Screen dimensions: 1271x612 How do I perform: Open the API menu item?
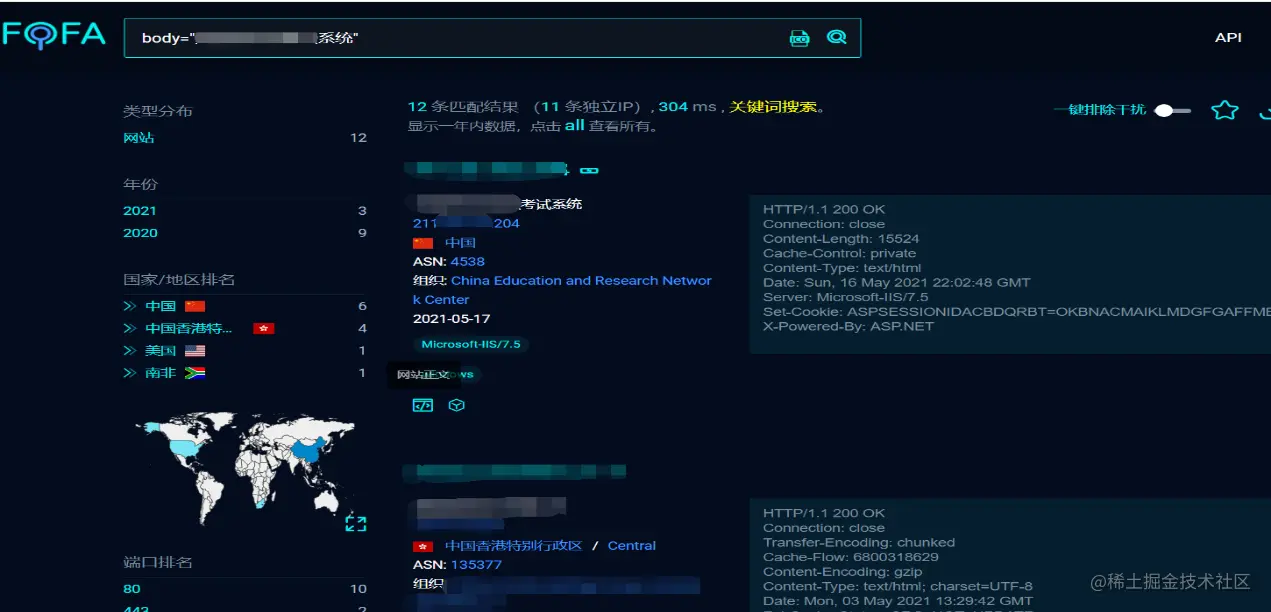(1228, 37)
